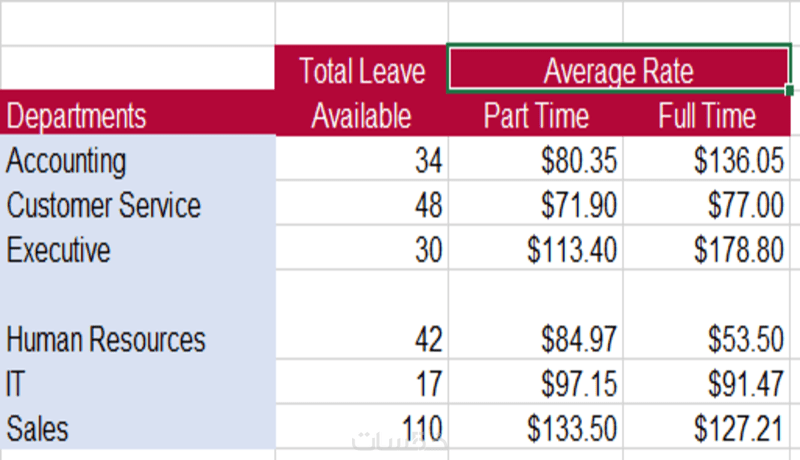Click the Executive department cell
The height and width of the screenshot is (460, 800).
point(138,248)
